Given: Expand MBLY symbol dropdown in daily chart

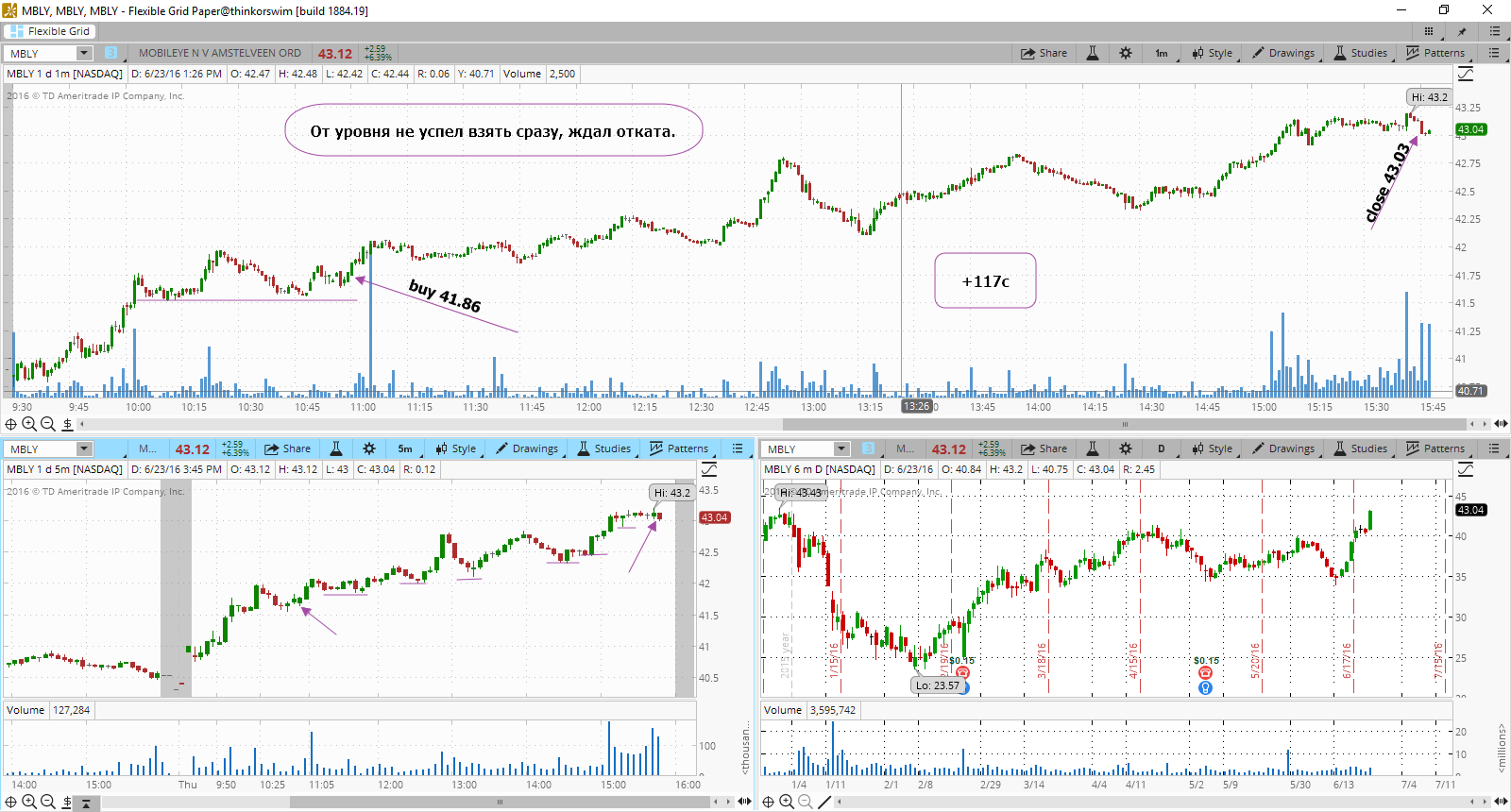Looking at the screenshot, I should [x=841, y=448].
